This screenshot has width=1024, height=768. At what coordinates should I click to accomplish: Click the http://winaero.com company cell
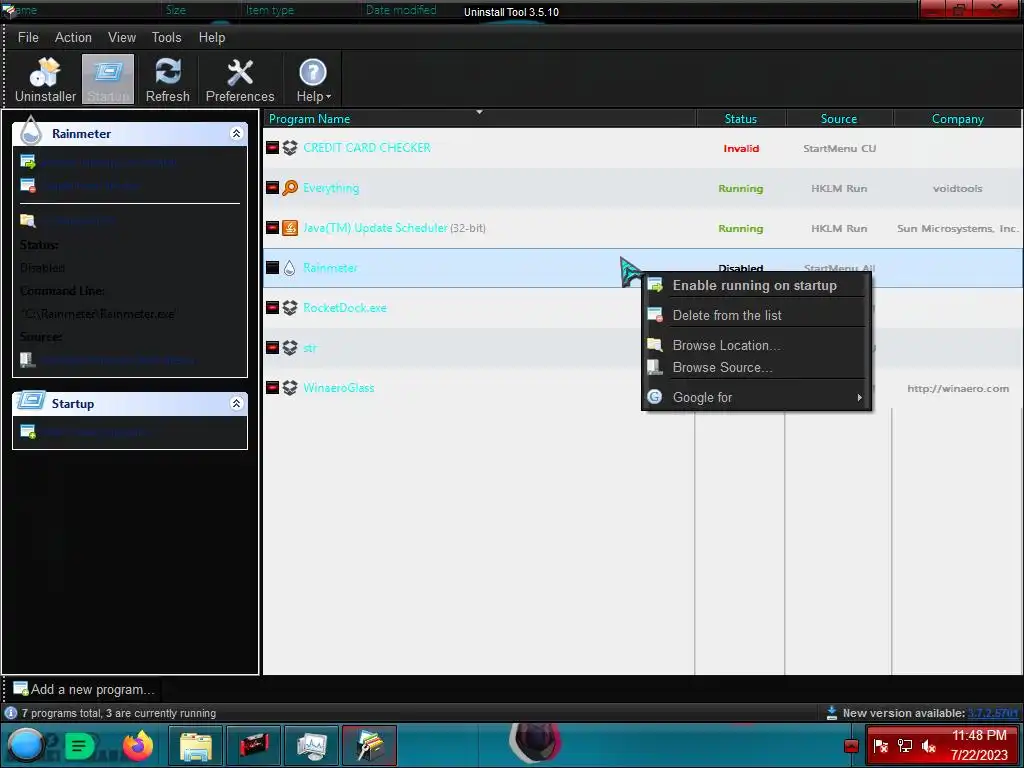[958, 389]
